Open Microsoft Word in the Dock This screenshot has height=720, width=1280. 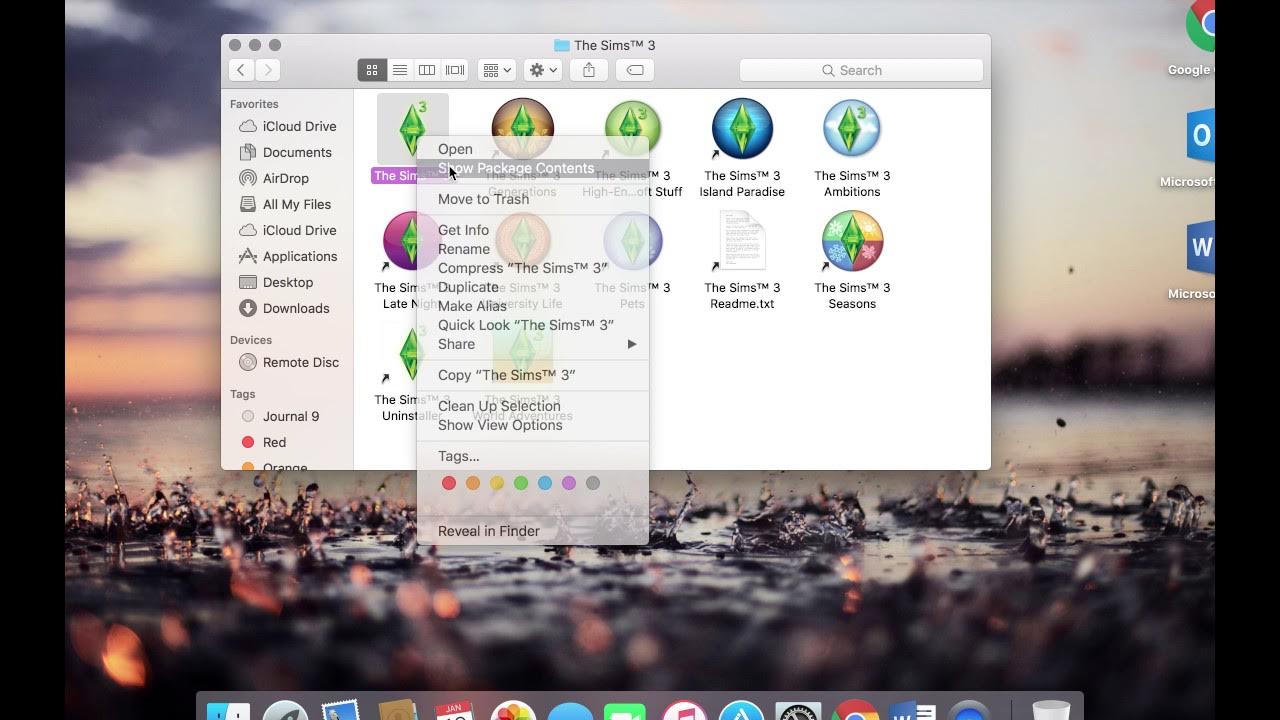tap(912, 710)
